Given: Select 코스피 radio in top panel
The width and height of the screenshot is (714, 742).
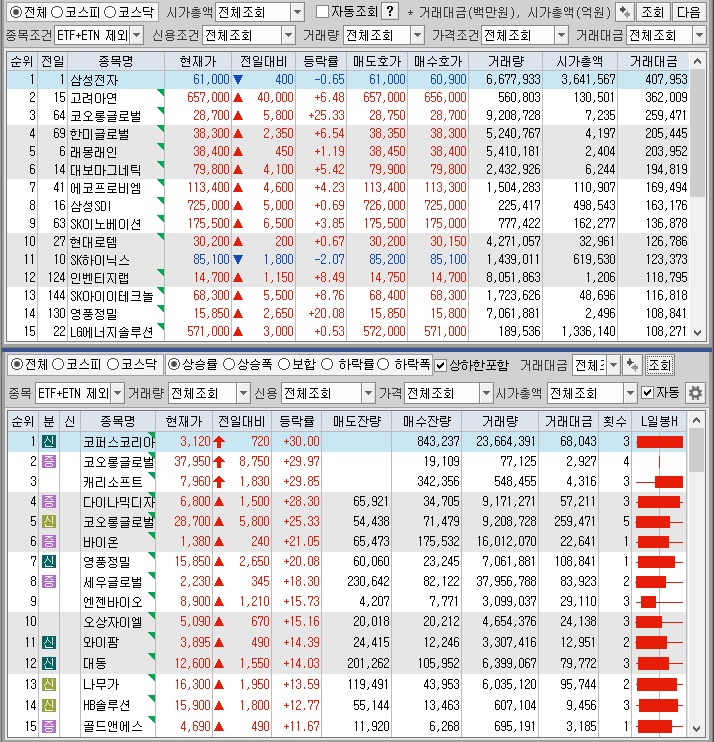Looking at the screenshot, I should point(57,12).
